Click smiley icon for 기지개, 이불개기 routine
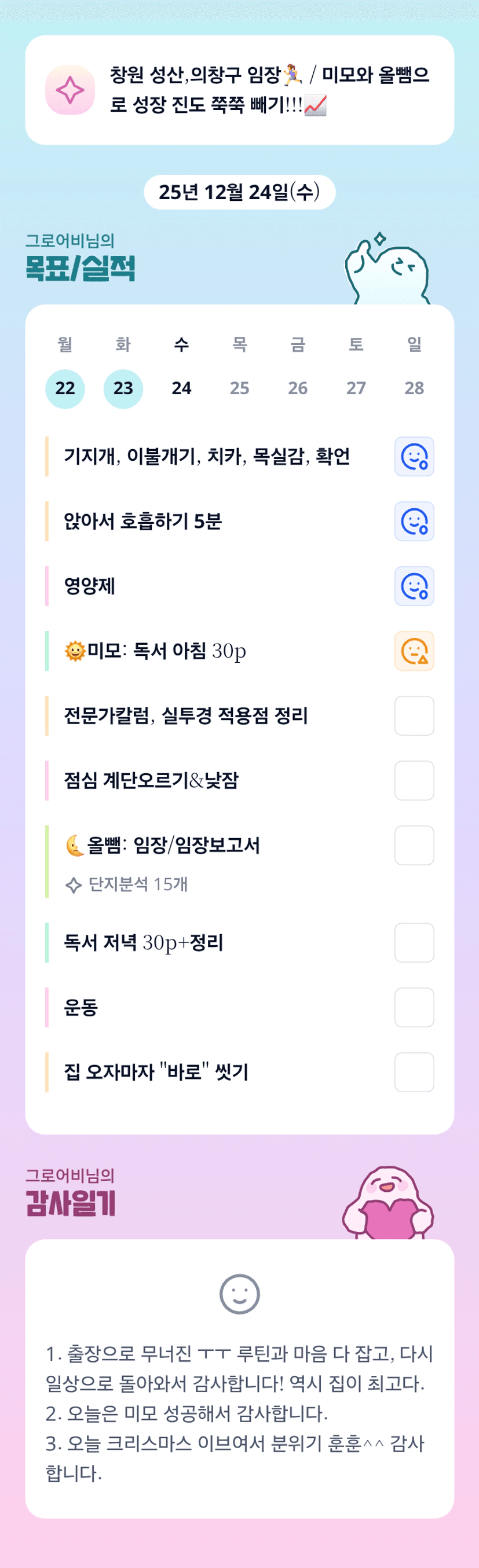This screenshot has height=1568, width=479. tap(414, 457)
